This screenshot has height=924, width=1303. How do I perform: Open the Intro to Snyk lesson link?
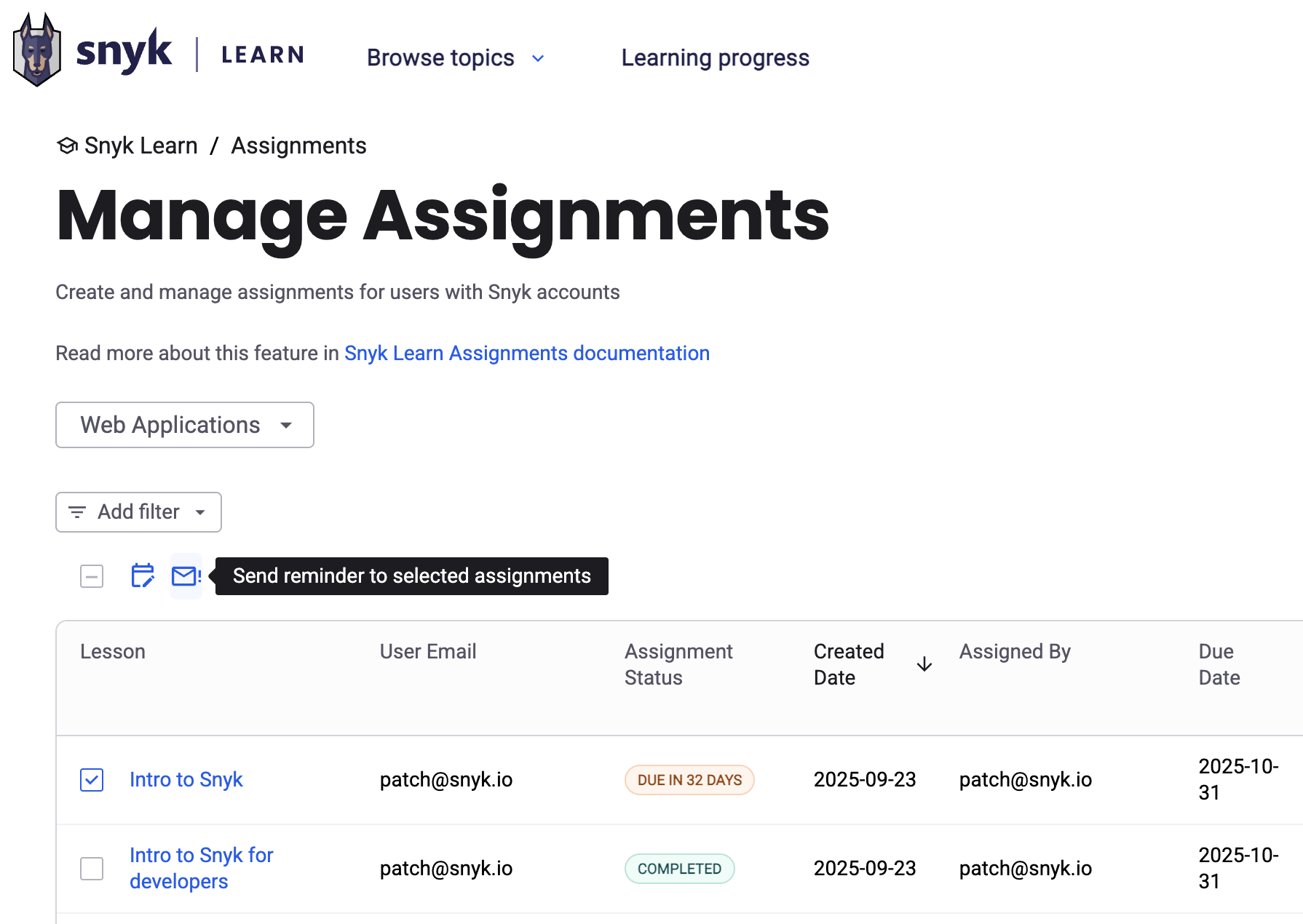(x=186, y=780)
